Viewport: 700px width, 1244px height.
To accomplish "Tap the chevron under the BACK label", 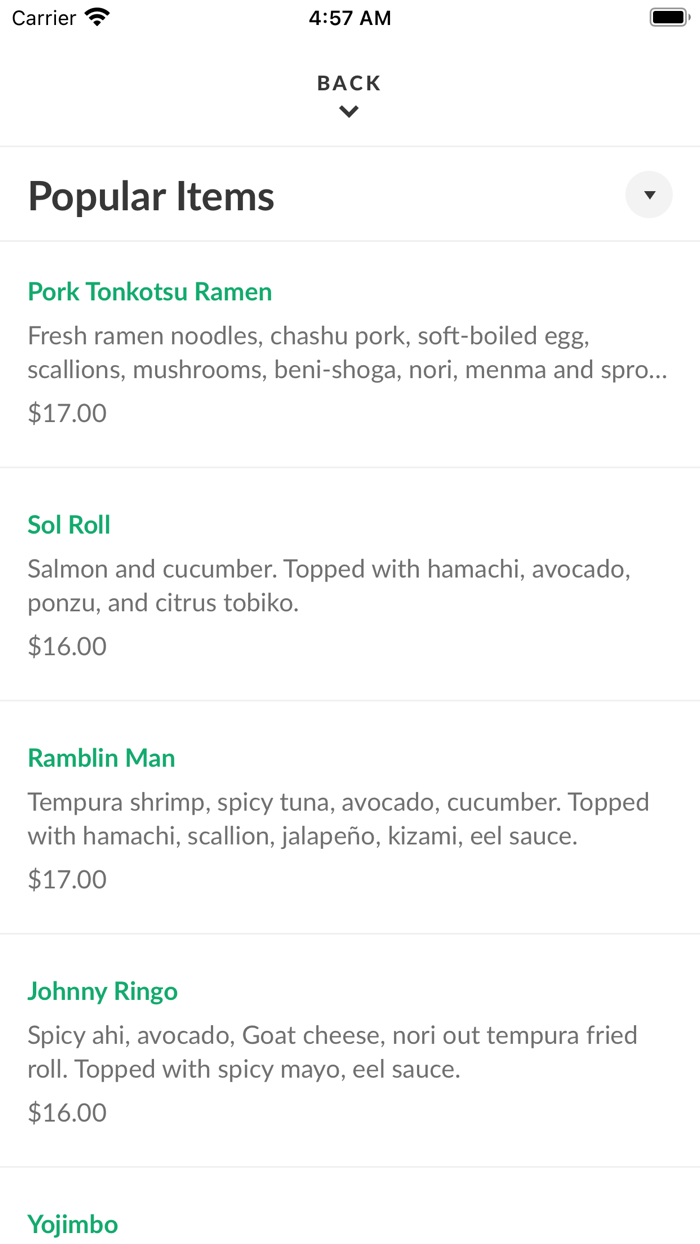I will pyautogui.click(x=348, y=111).
